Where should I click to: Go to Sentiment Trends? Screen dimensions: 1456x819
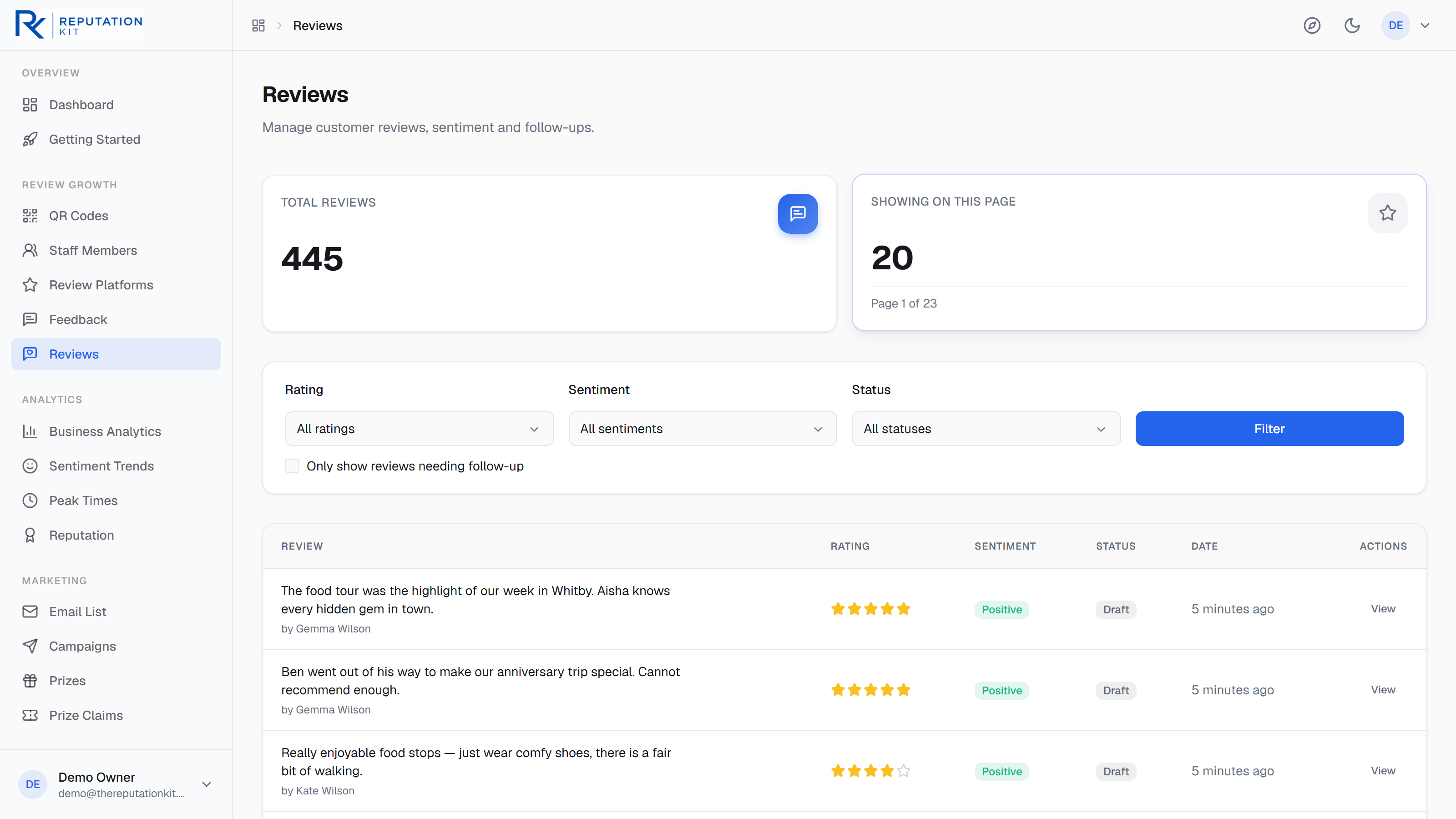click(x=116, y=466)
